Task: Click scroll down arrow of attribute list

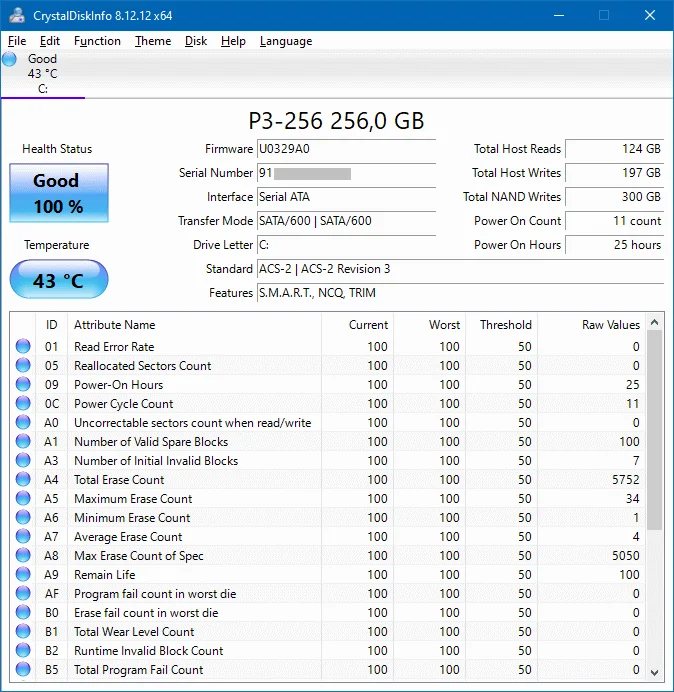Action: [x=655, y=672]
